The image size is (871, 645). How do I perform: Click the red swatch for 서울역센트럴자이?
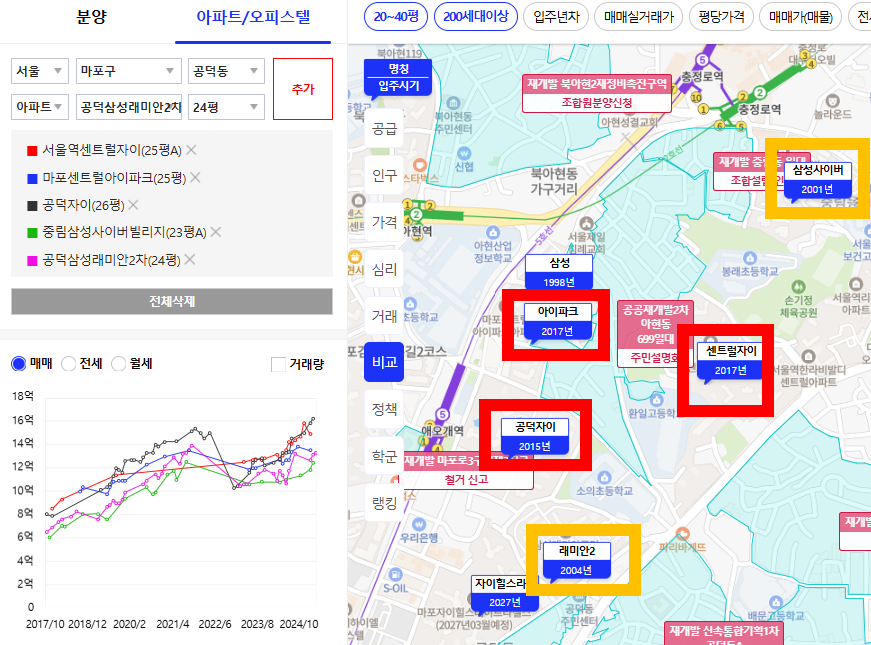(32, 151)
